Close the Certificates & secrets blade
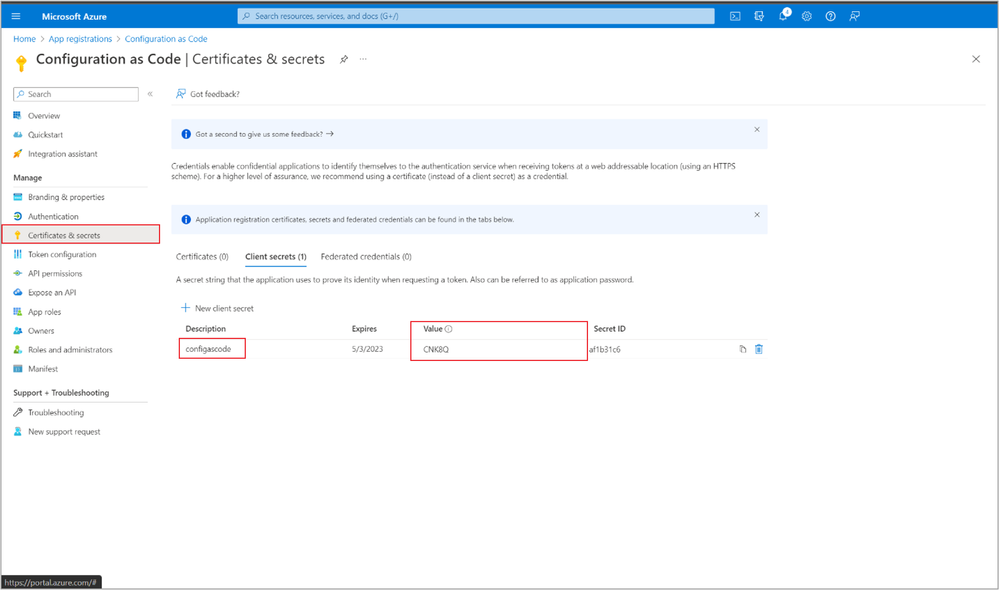The width and height of the screenshot is (999, 590). click(975, 59)
